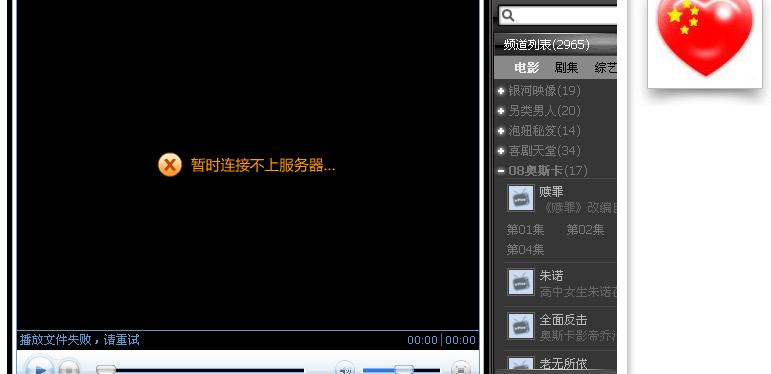Play 第01集 episode of 赎罪

[526, 230]
